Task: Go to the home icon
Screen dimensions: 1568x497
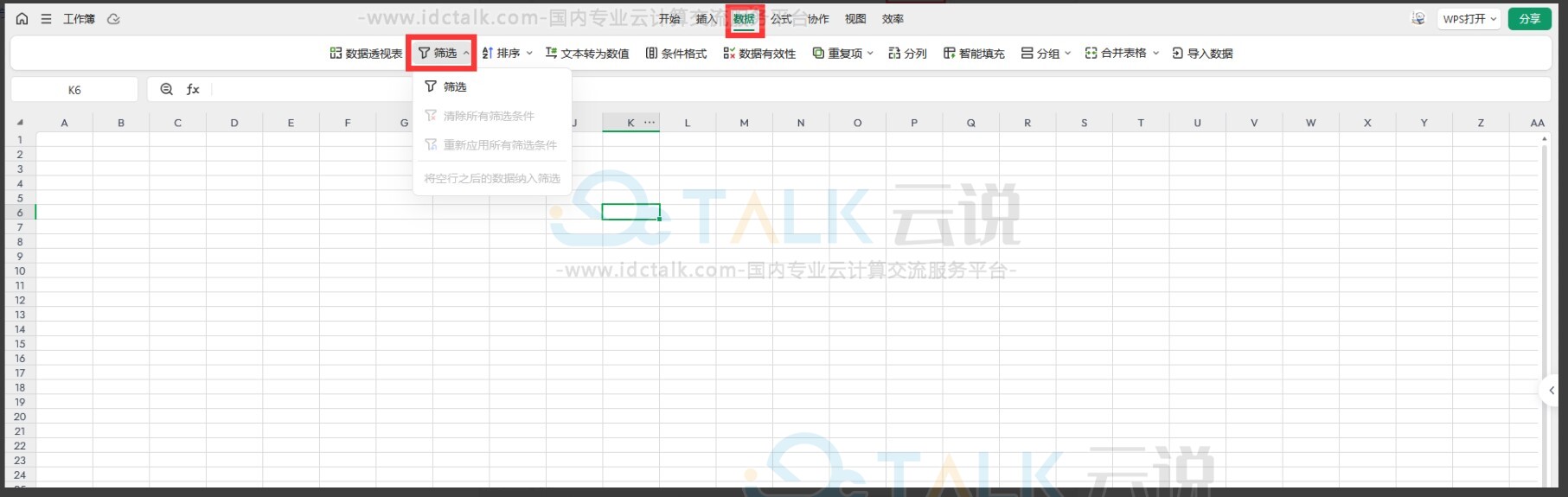Action: coord(22,18)
